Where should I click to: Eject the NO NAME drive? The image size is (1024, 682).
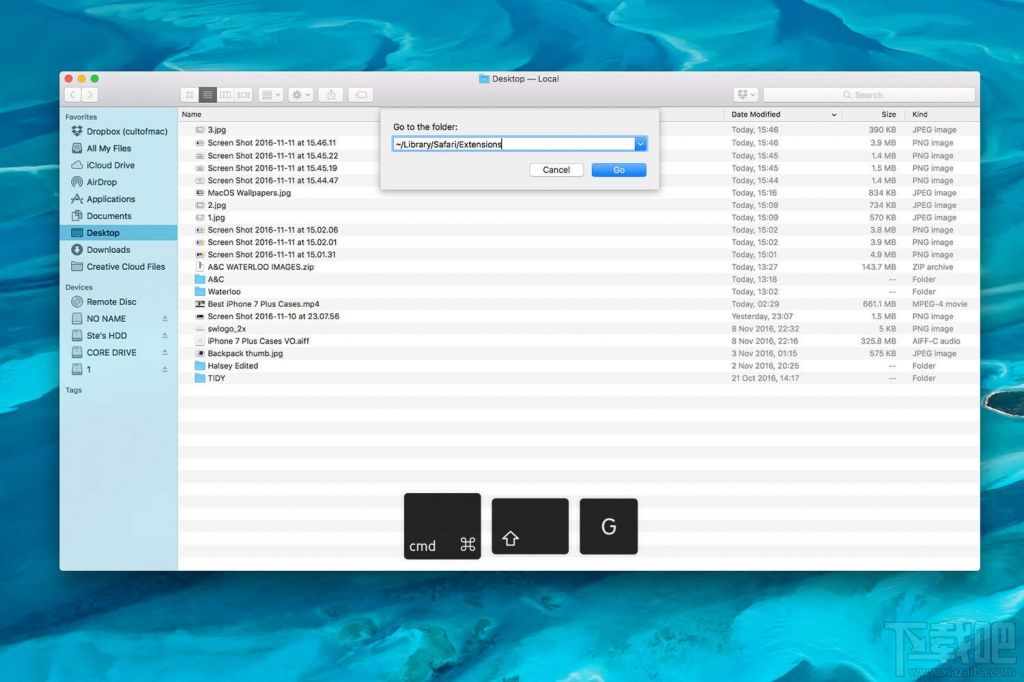point(165,319)
